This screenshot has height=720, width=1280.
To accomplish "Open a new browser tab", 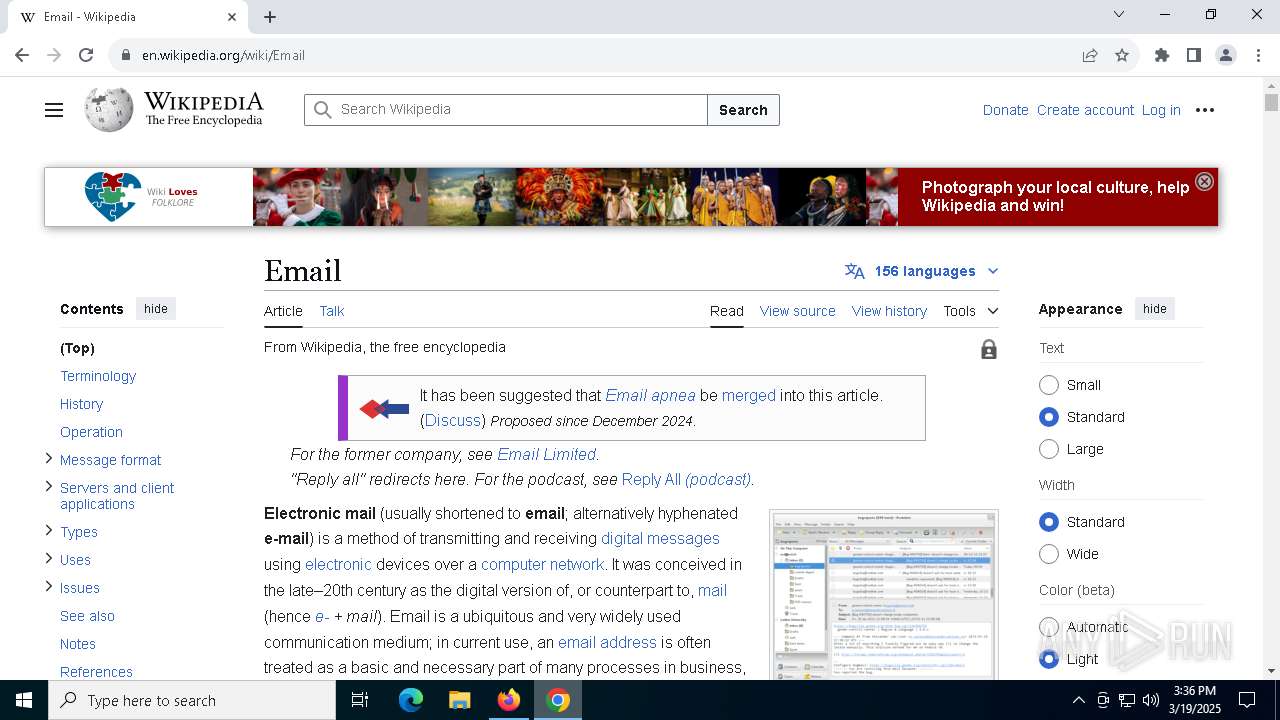I will coord(270,17).
